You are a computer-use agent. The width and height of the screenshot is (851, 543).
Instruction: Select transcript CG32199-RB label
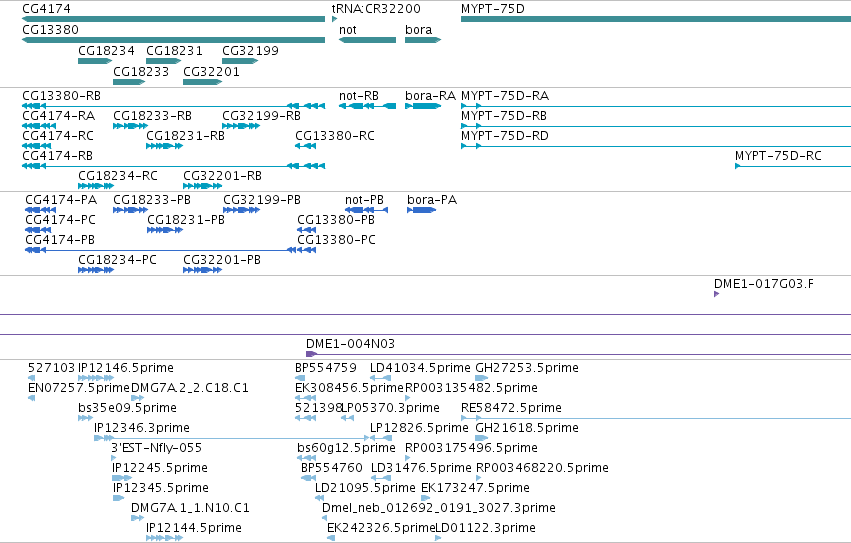261,116
